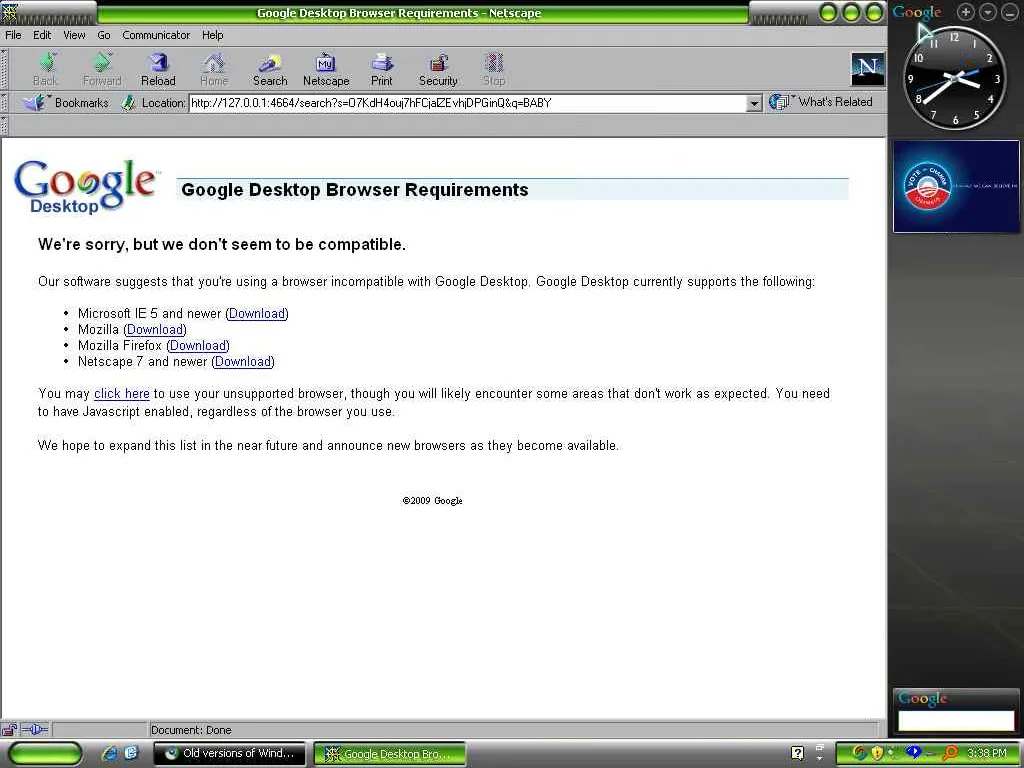The width and height of the screenshot is (1024, 768).
Task: Click the Stop toolbar button
Action: pos(494,70)
